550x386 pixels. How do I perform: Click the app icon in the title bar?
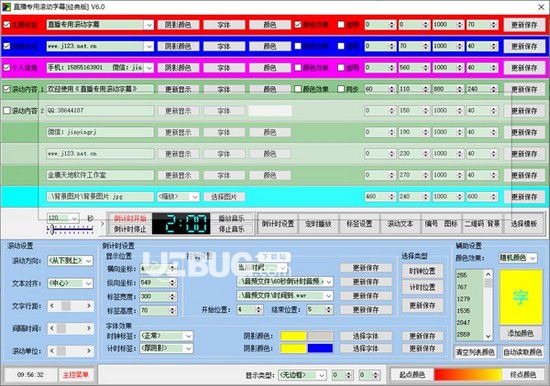(x=6, y=6)
